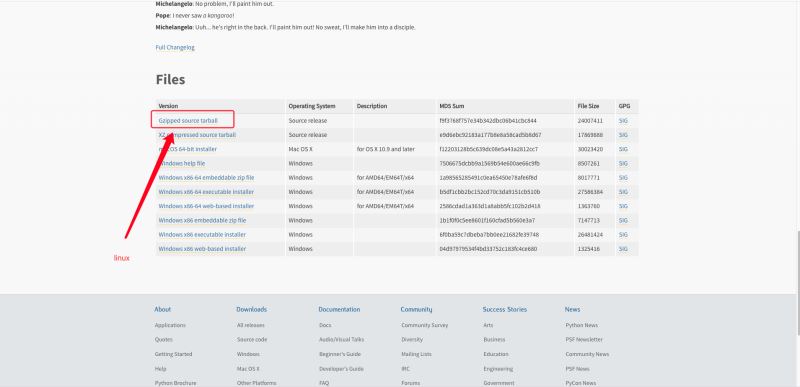Open Beginner's Guide footer link
Viewport: 800px width, 387px height.
[x=340, y=354]
